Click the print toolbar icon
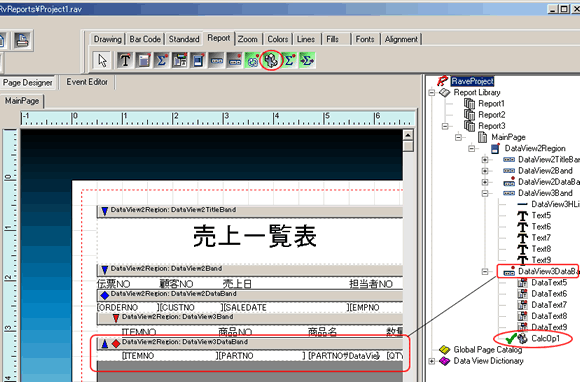This screenshot has height=382, width=580. (x=22, y=40)
